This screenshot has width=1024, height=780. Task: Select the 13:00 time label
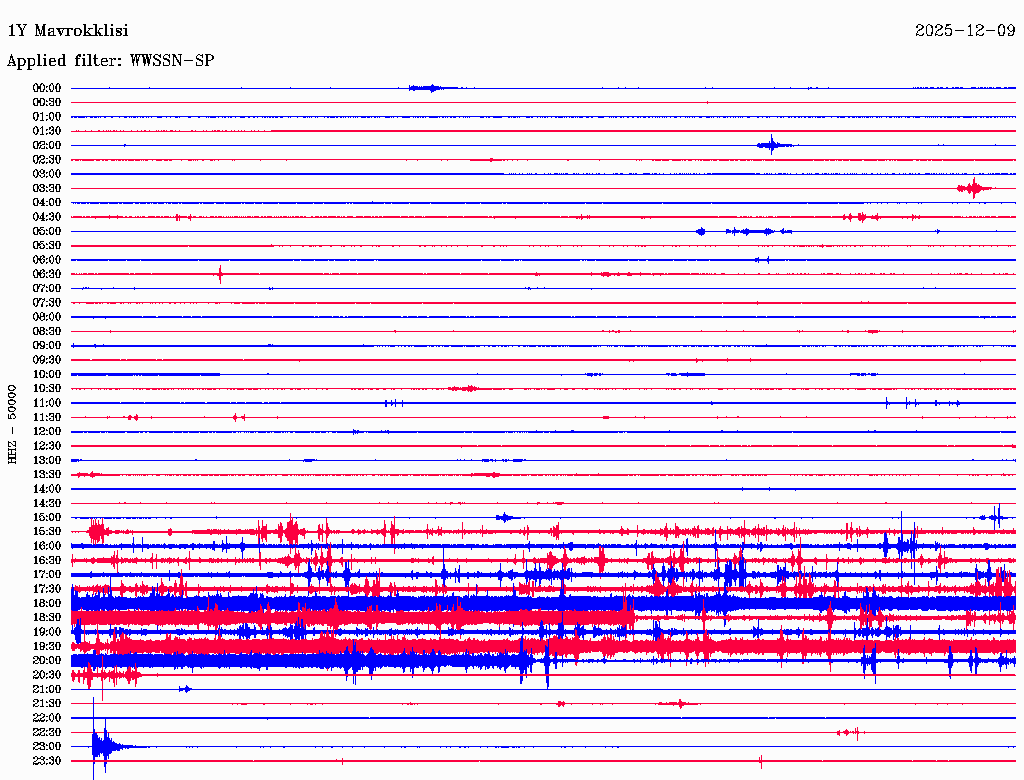[x=47, y=461]
